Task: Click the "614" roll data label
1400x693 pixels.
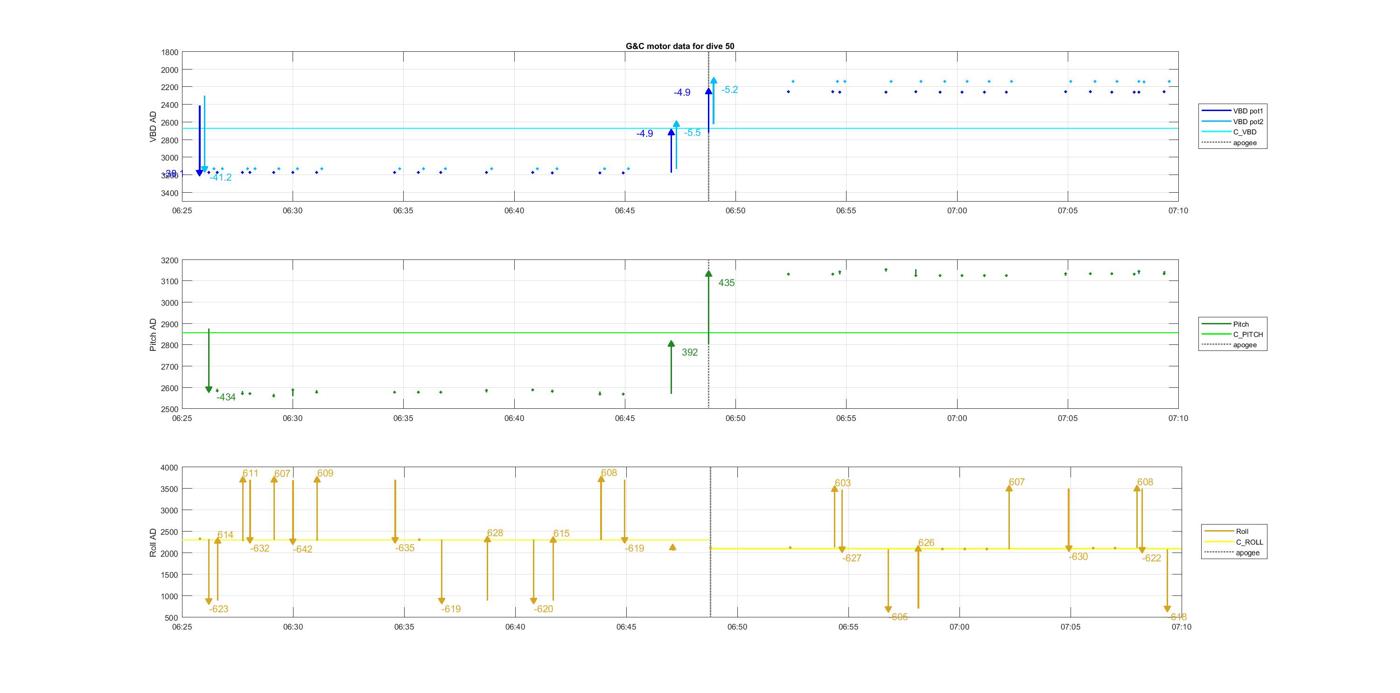Action: 225,536
